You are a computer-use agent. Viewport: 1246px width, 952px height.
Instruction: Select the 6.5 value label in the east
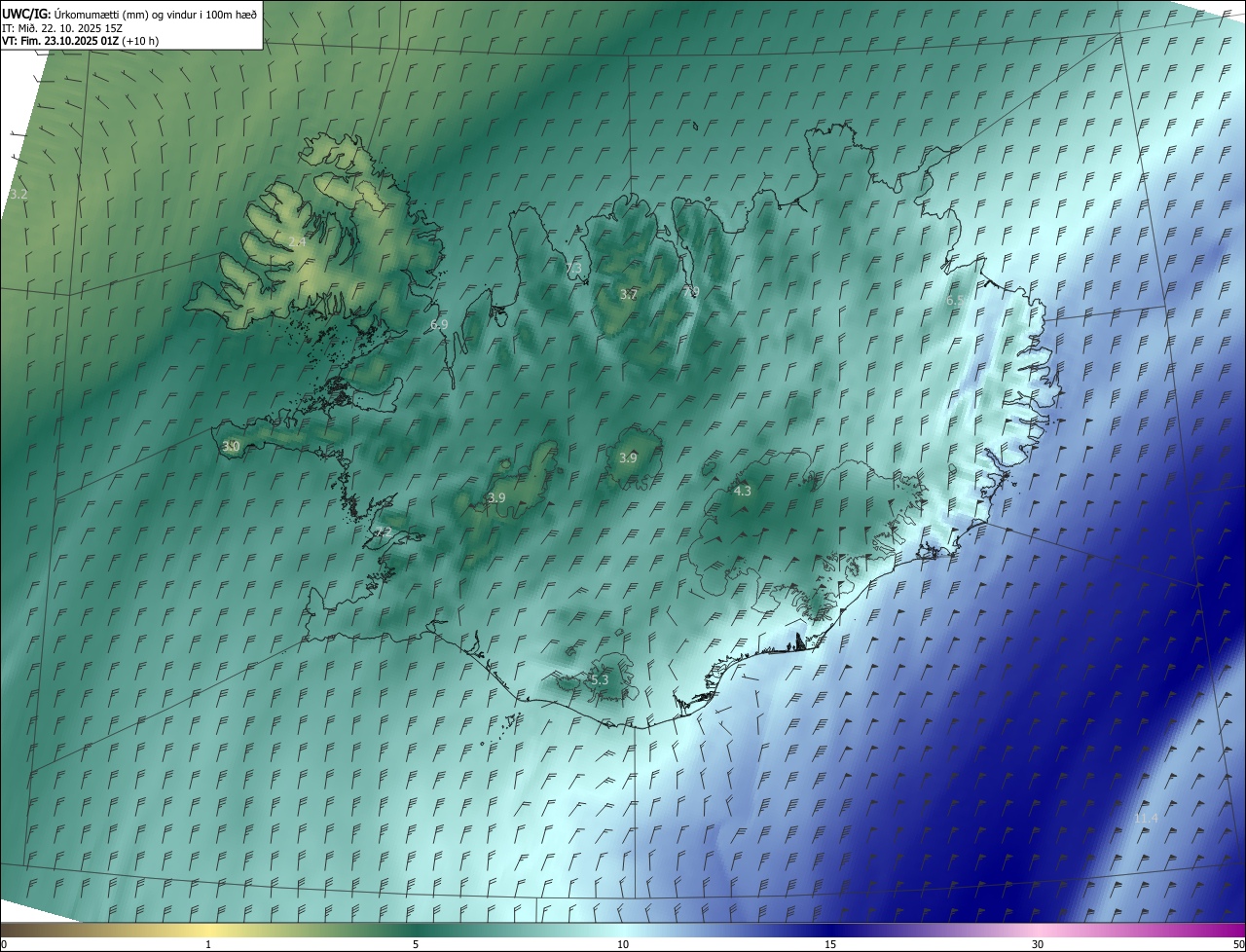point(956,301)
